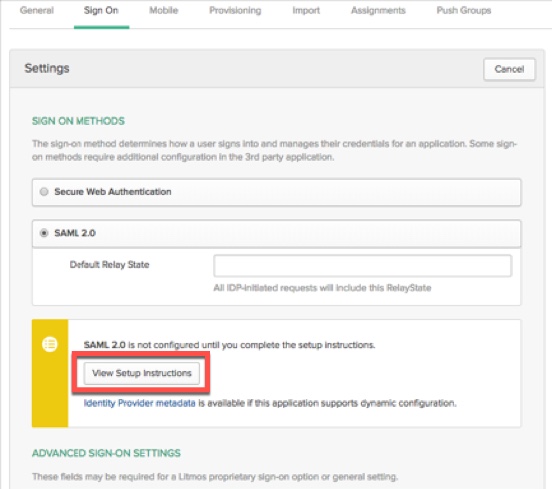The height and width of the screenshot is (489, 552).
Task: Click the Secure Web Authentication option row
Action: click(276, 192)
